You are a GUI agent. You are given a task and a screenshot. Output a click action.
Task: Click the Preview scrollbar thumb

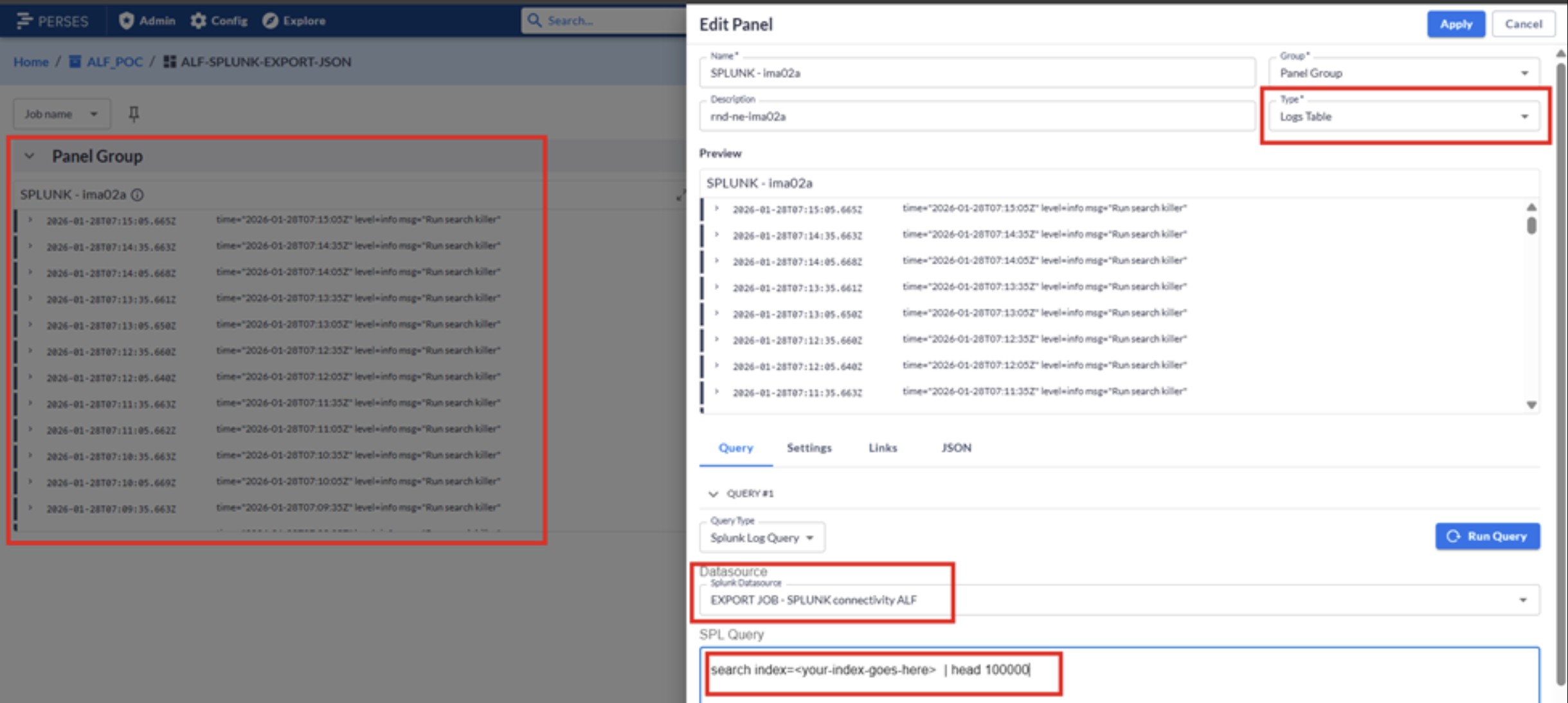point(1531,225)
